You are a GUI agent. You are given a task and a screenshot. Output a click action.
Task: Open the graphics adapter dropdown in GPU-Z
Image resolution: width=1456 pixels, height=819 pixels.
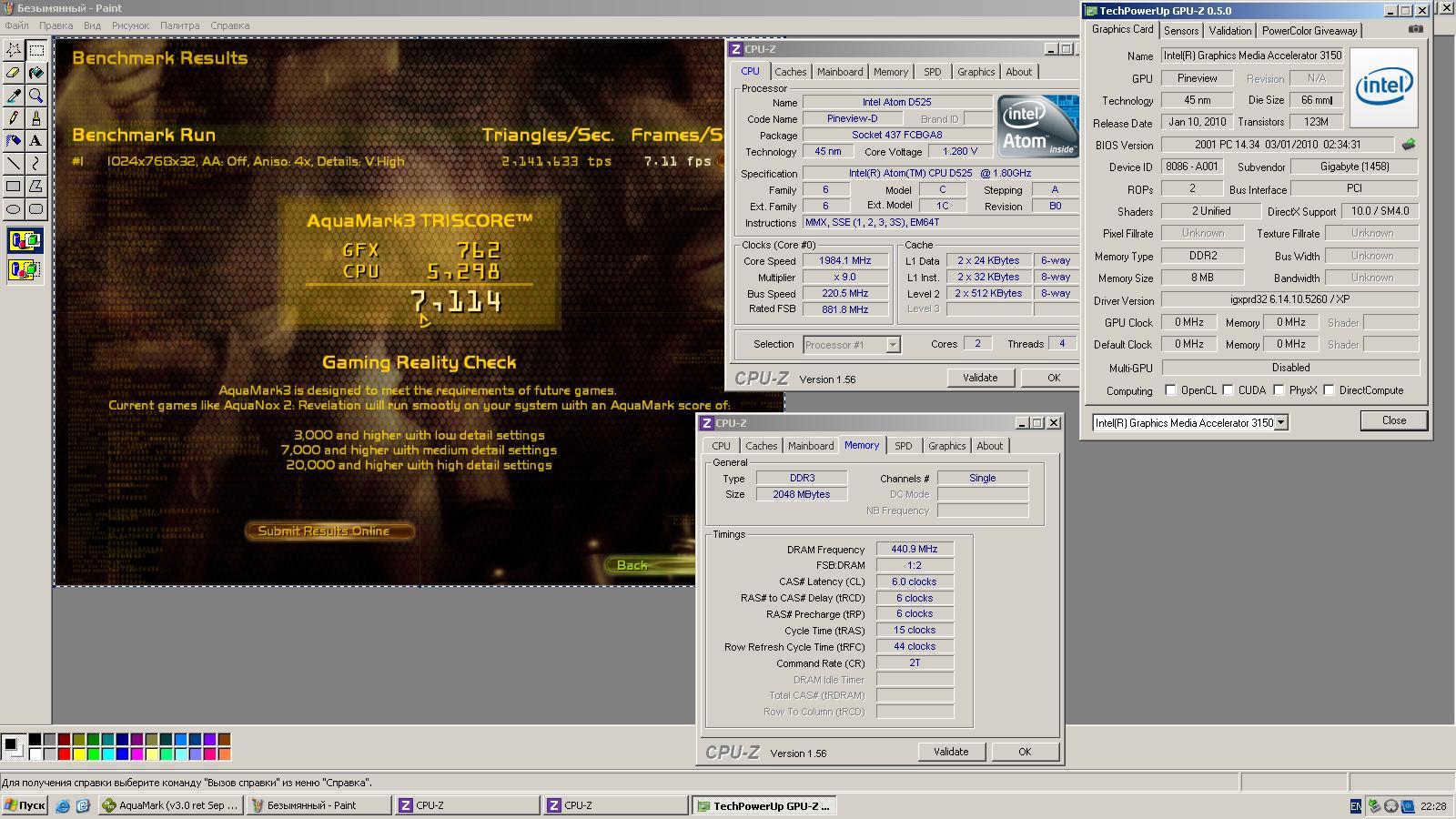click(x=1281, y=422)
